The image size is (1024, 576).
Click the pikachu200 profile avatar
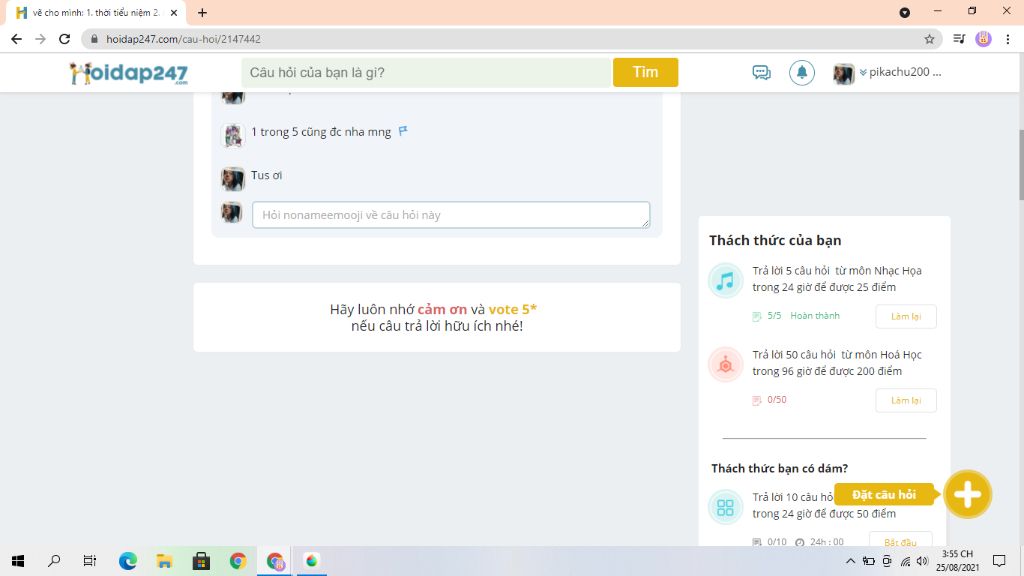point(843,74)
